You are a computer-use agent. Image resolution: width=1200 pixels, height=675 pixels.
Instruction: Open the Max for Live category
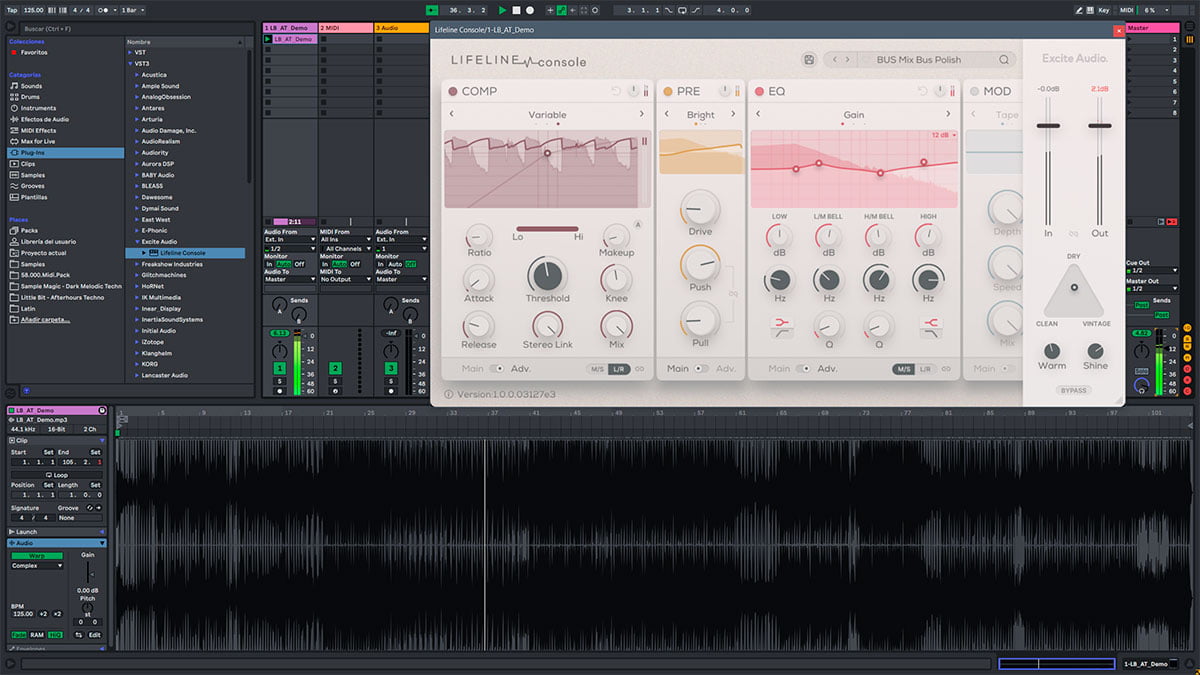click(x=39, y=142)
